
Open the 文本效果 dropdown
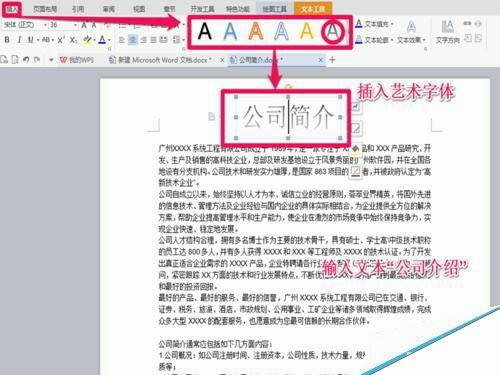pos(411,40)
